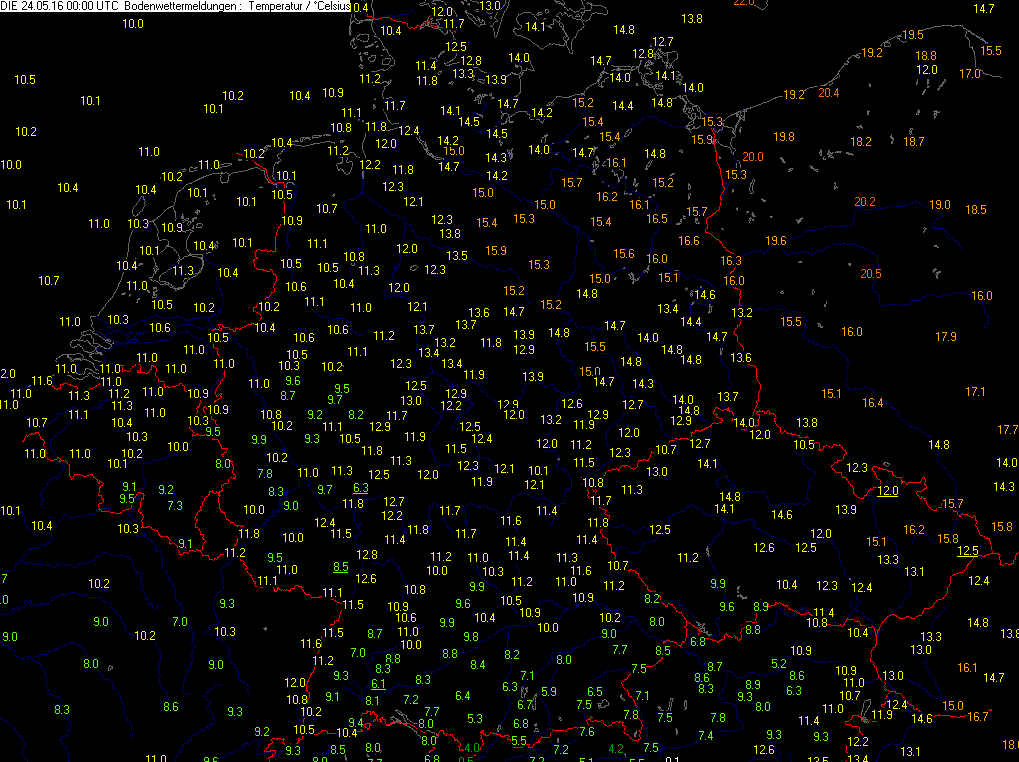Select the underlined 6.1 station reading
This screenshot has height=762, width=1019.
(x=377, y=684)
